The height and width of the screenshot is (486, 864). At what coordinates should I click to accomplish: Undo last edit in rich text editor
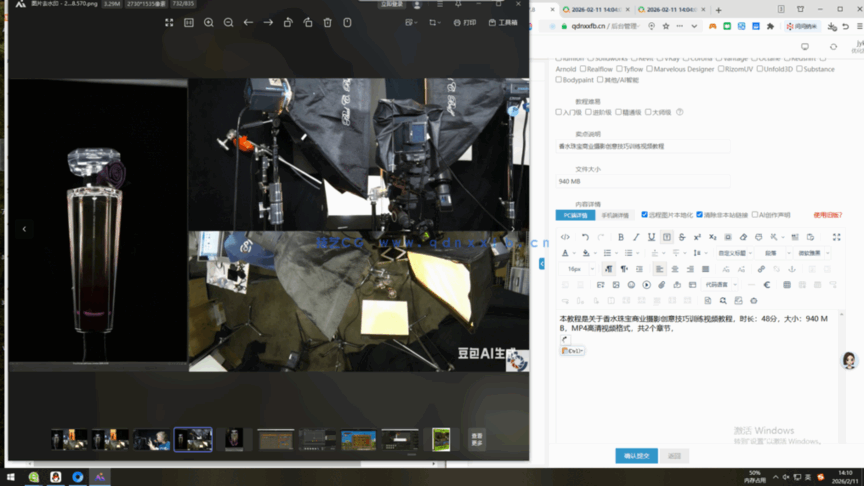click(585, 237)
